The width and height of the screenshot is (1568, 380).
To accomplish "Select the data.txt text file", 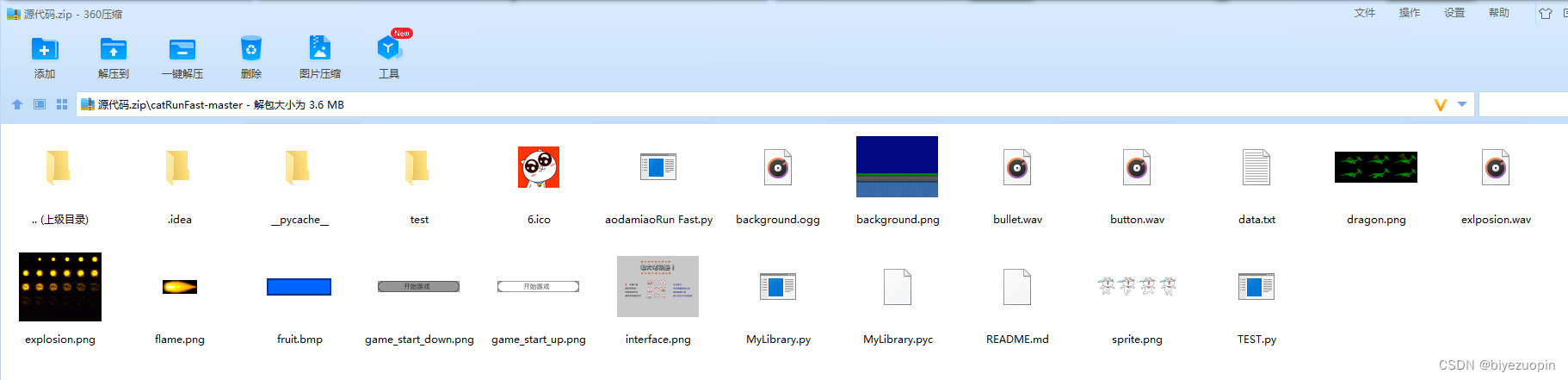I will pos(1256,167).
